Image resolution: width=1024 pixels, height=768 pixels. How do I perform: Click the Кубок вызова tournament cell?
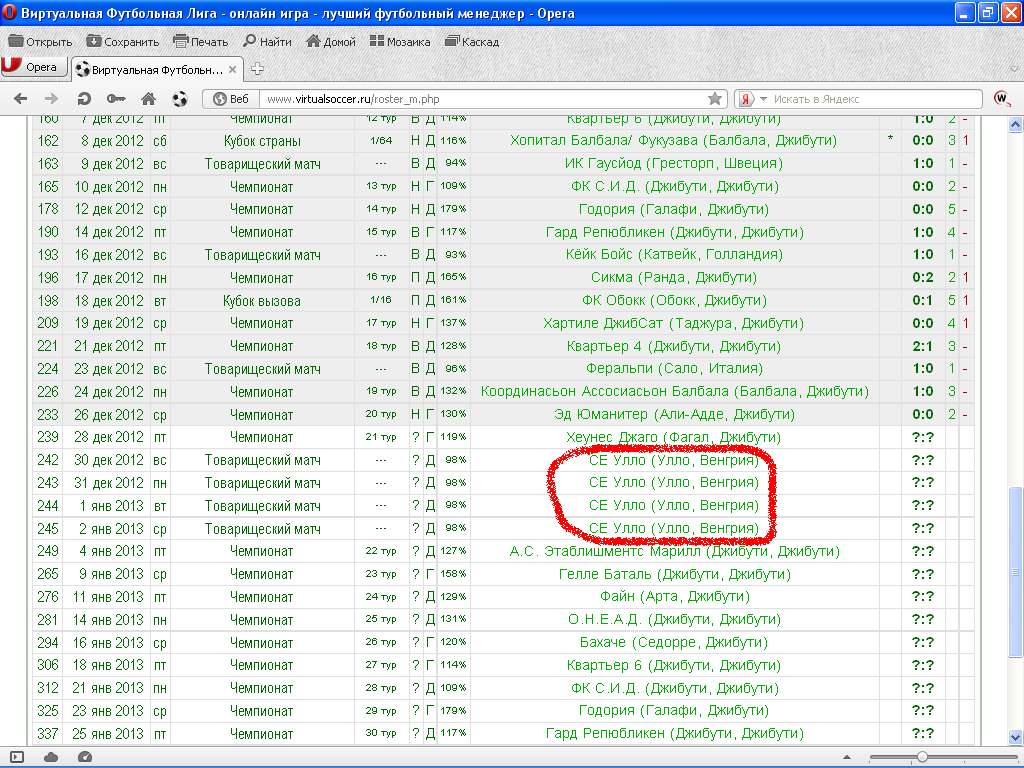(x=262, y=301)
